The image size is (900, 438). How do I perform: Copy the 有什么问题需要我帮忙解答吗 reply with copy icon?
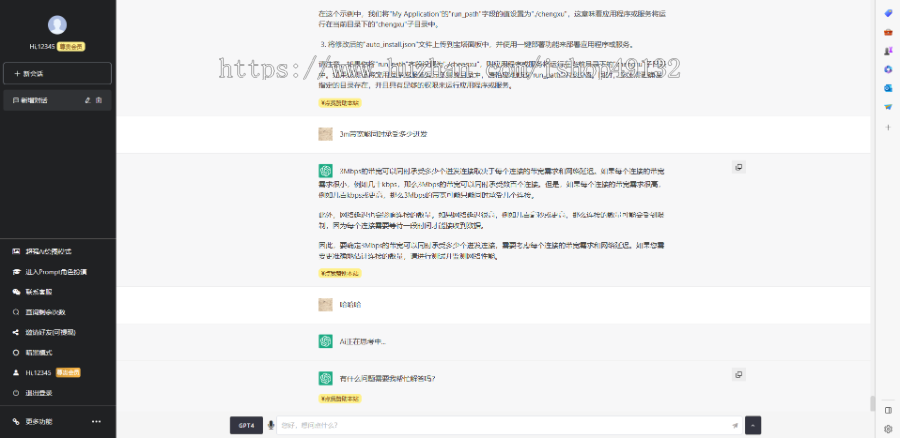[739, 374]
